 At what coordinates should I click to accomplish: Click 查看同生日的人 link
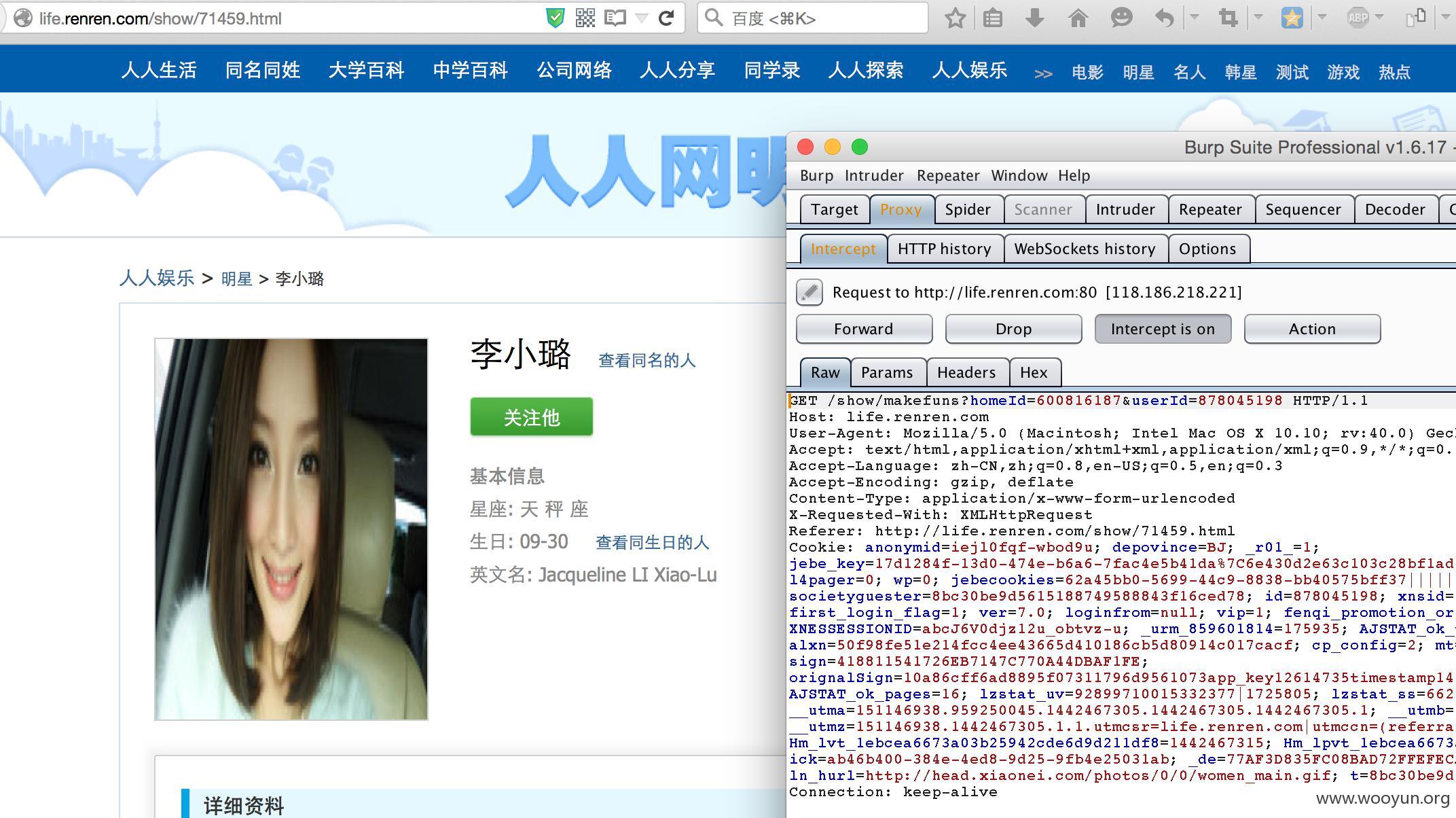(653, 542)
